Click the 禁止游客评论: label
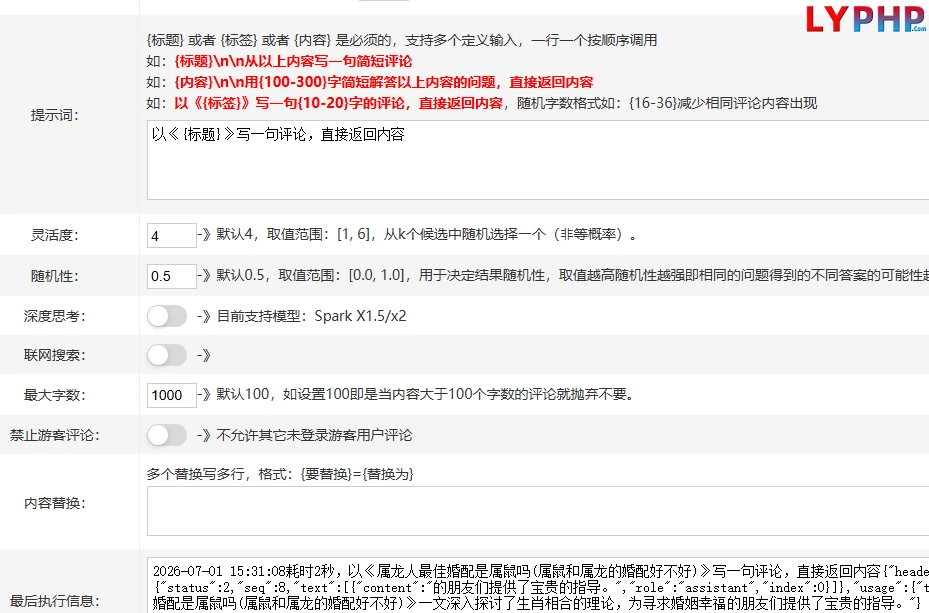Screen dimensions: 929x613 tap(55, 435)
